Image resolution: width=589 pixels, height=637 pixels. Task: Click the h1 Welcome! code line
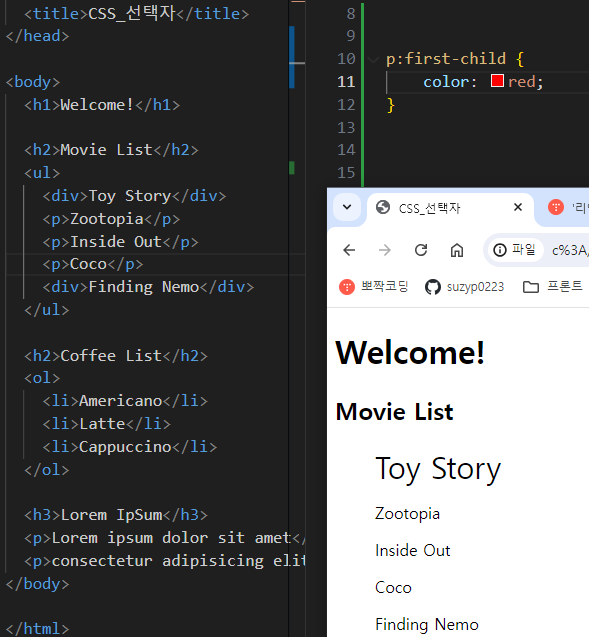pos(102,105)
